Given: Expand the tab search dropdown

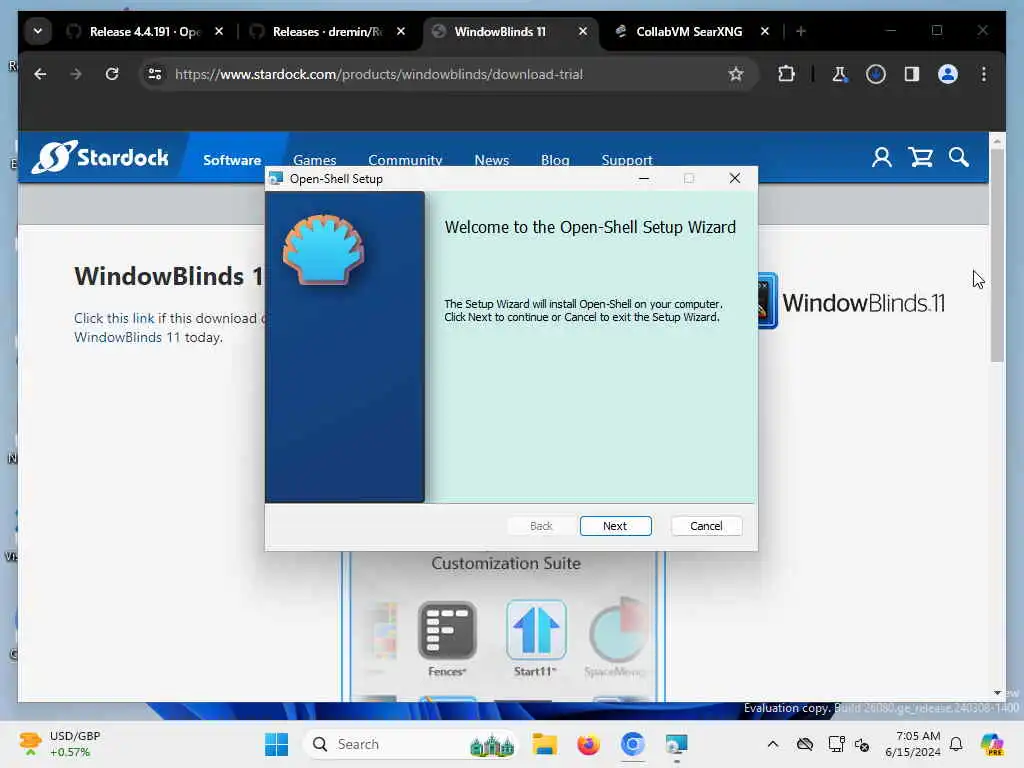Looking at the screenshot, I should tap(38, 31).
